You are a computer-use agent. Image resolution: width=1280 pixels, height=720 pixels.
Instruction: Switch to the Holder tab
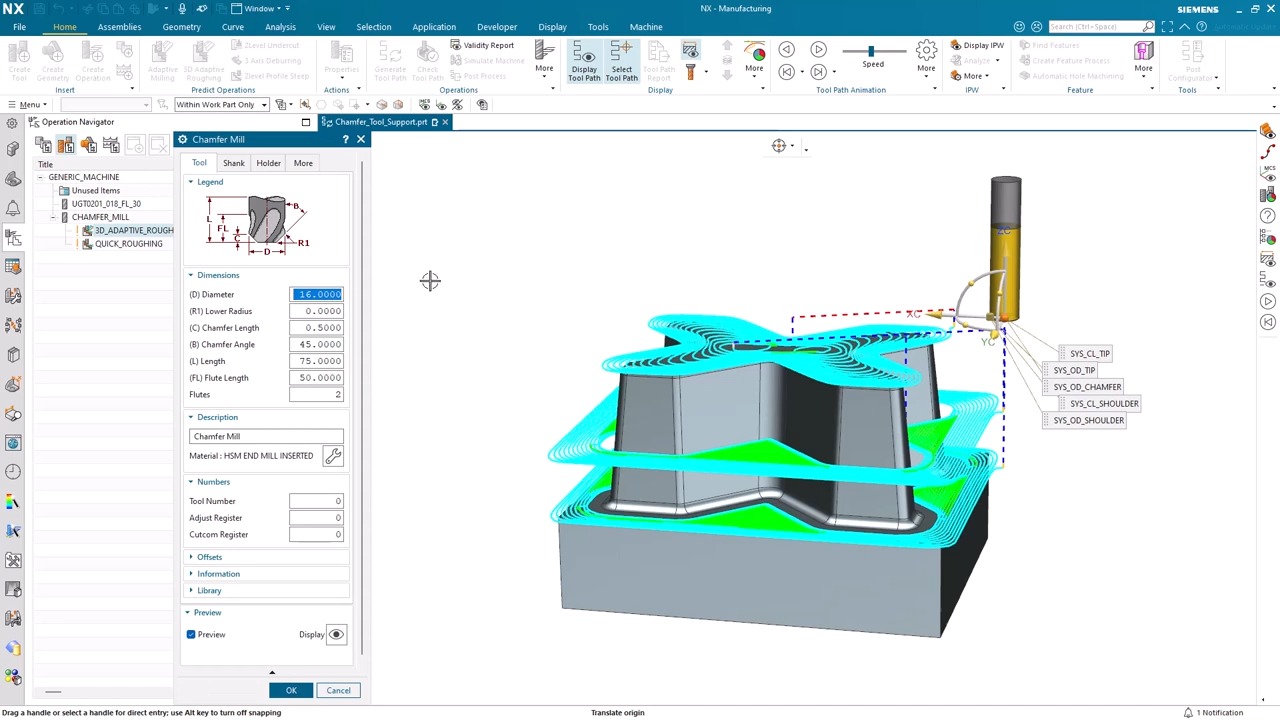pos(268,163)
